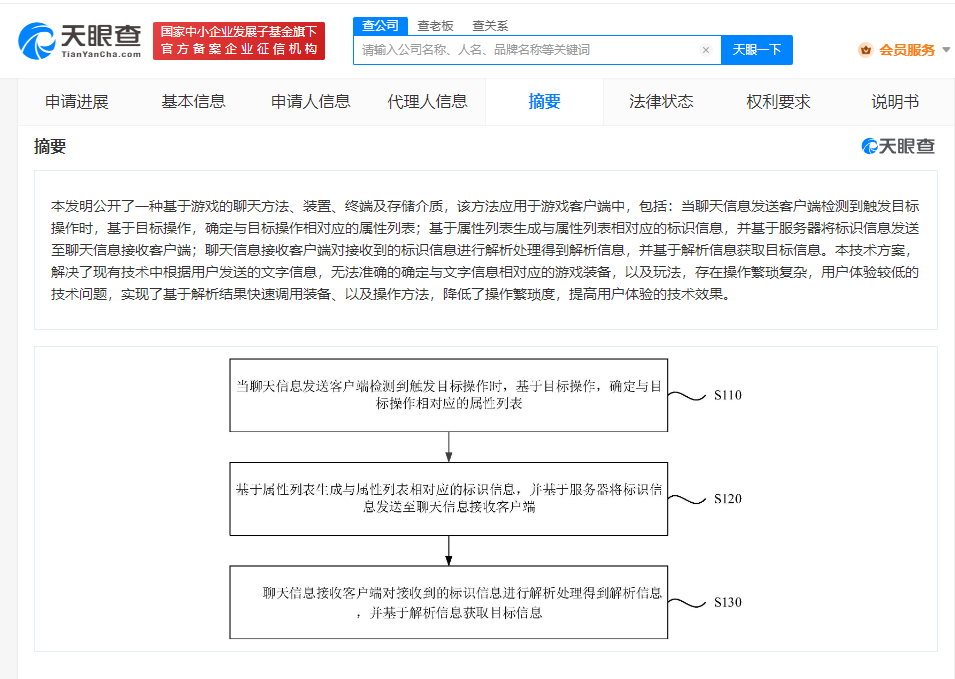Open the 说明书 tab
This screenshot has height=679, width=955.
[x=895, y=102]
